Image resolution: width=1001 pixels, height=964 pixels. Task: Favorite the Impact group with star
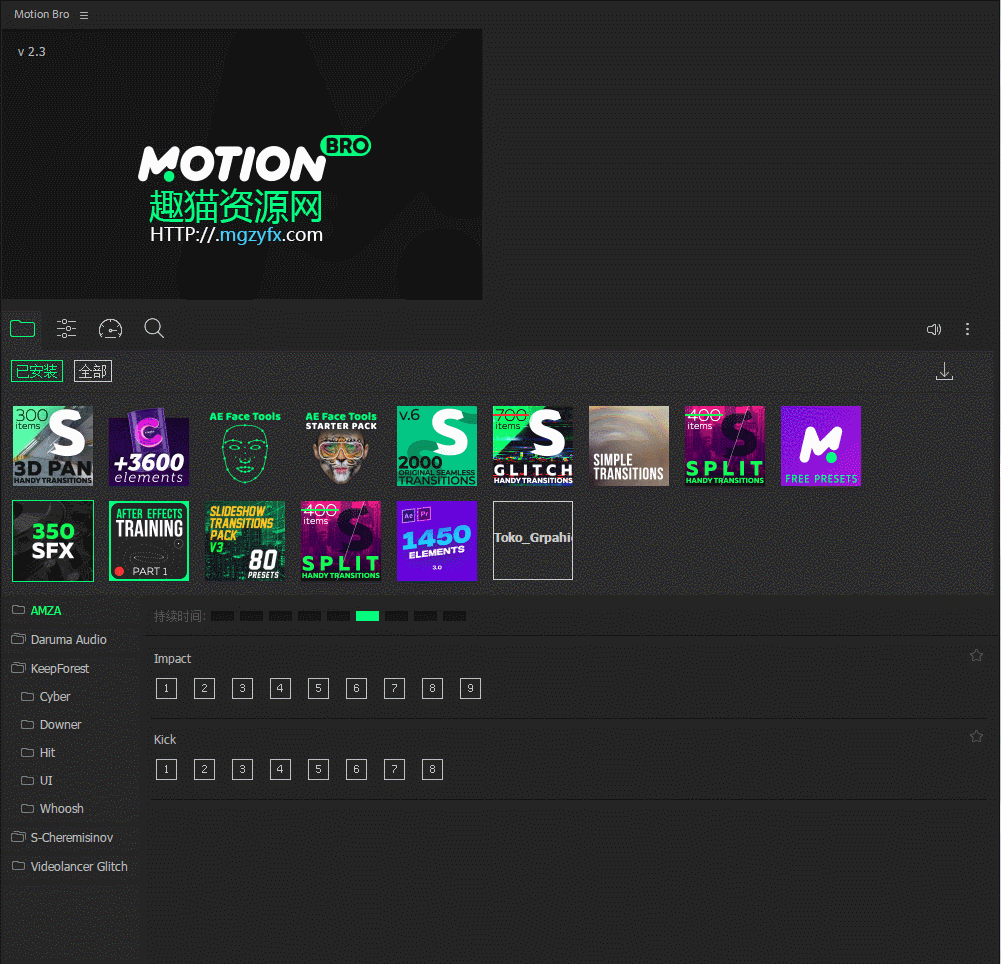[976, 655]
